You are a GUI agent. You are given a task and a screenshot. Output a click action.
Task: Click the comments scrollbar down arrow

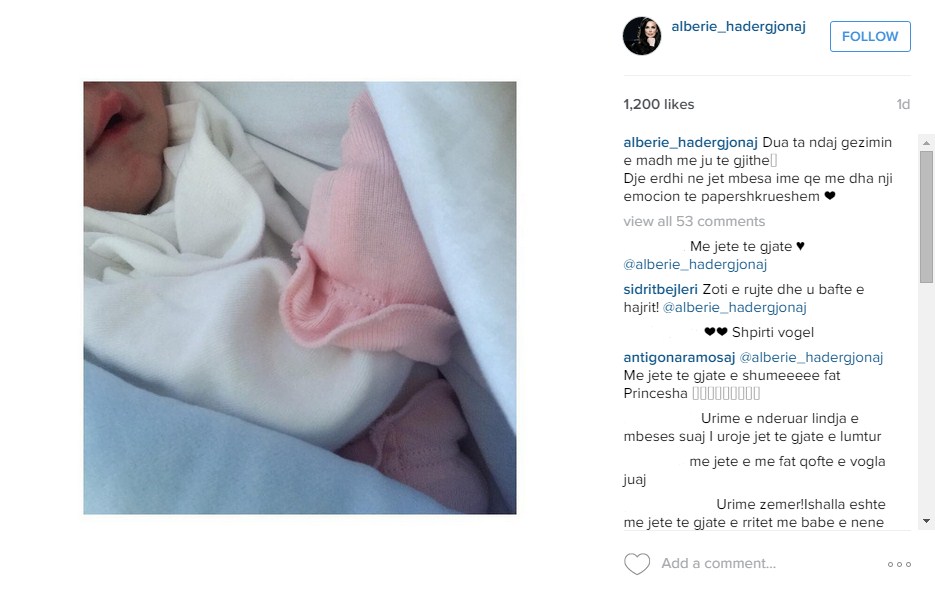click(x=926, y=520)
